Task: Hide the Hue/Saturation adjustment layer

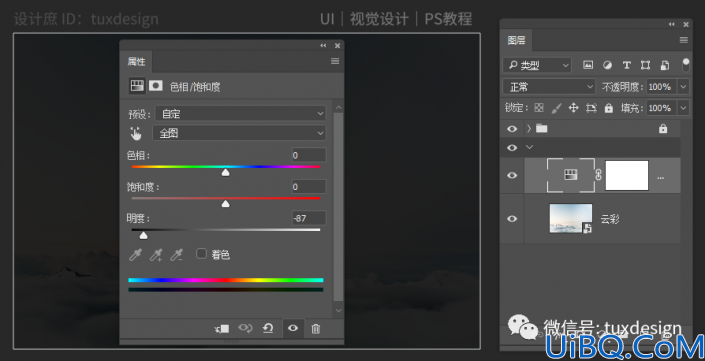Action: pyautogui.click(x=512, y=175)
